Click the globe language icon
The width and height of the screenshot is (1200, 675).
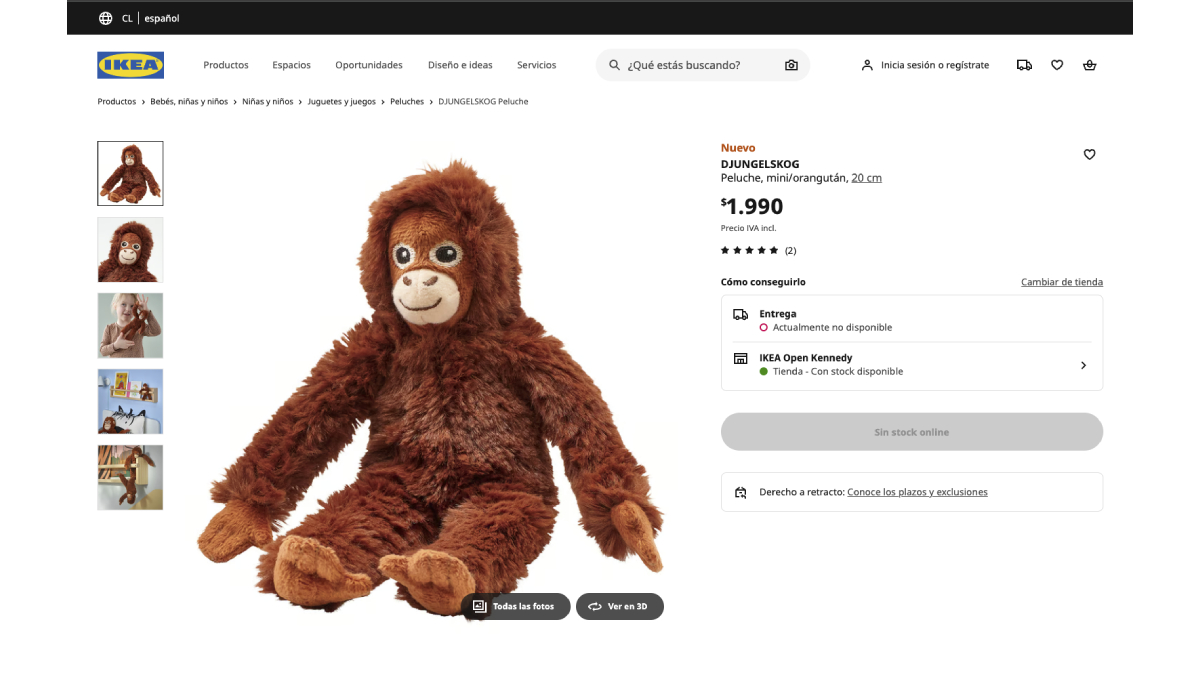coord(106,18)
